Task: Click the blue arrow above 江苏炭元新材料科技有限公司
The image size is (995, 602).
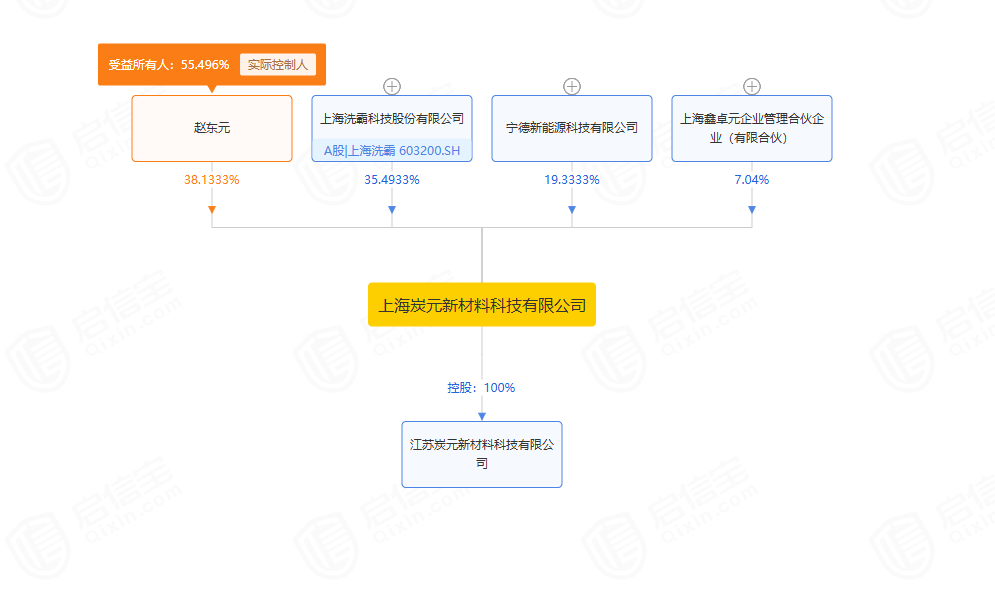Action: click(x=482, y=416)
